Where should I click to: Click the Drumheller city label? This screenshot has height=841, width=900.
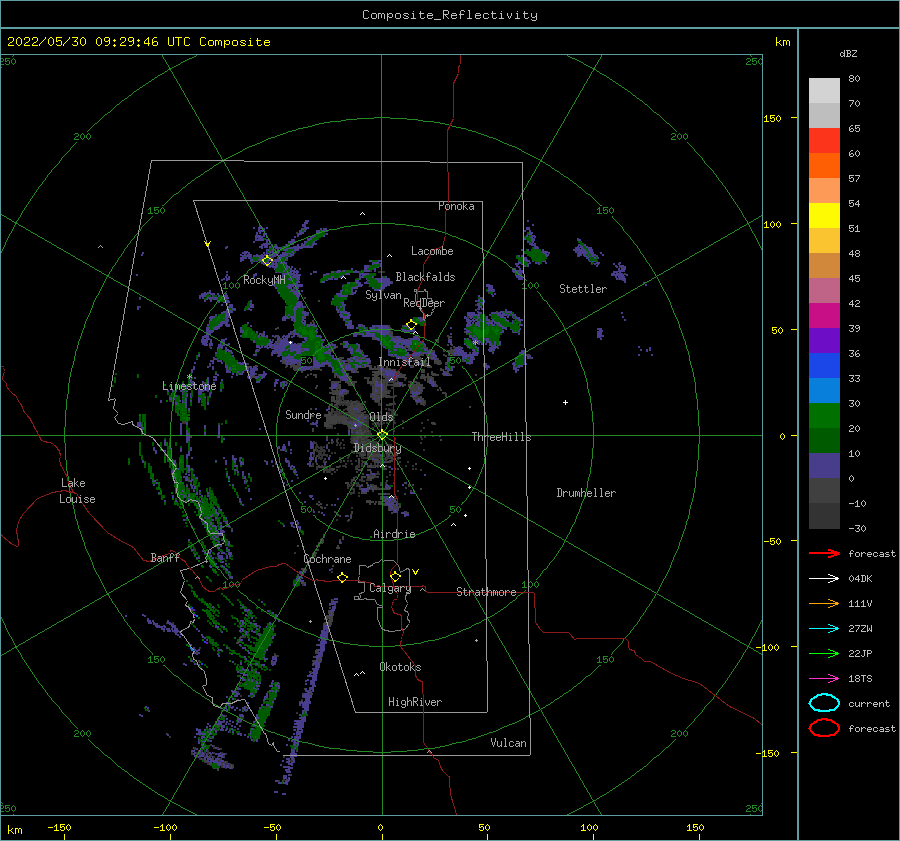coord(586,493)
